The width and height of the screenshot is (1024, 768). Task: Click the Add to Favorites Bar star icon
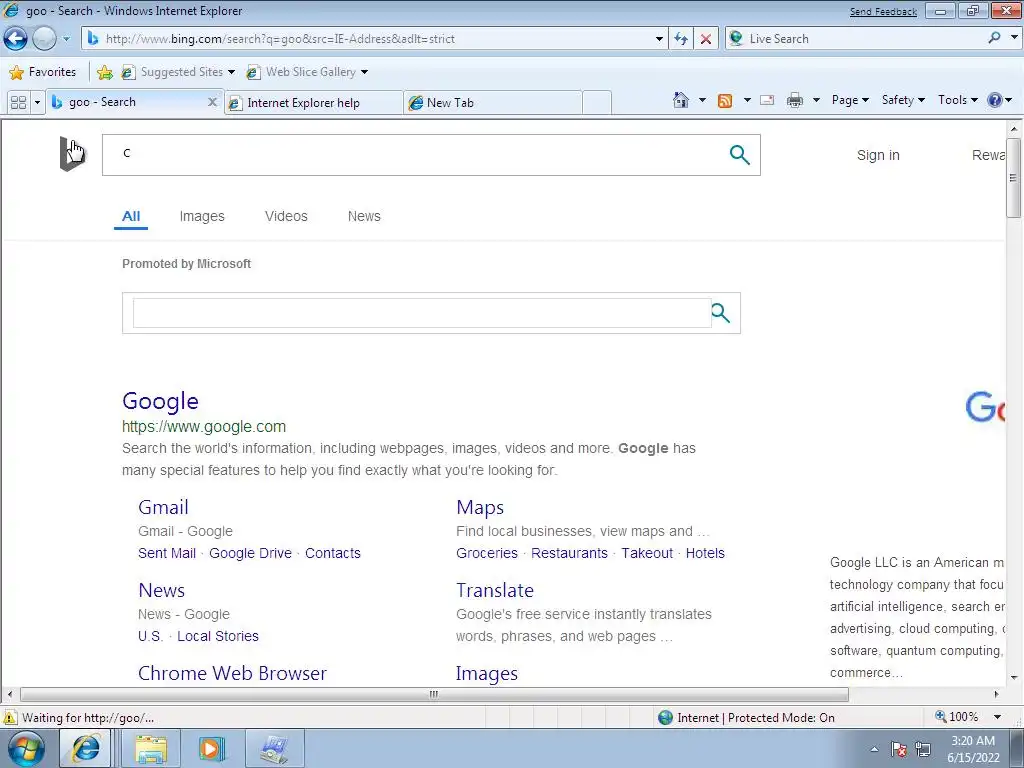click(x=104, y=72)
